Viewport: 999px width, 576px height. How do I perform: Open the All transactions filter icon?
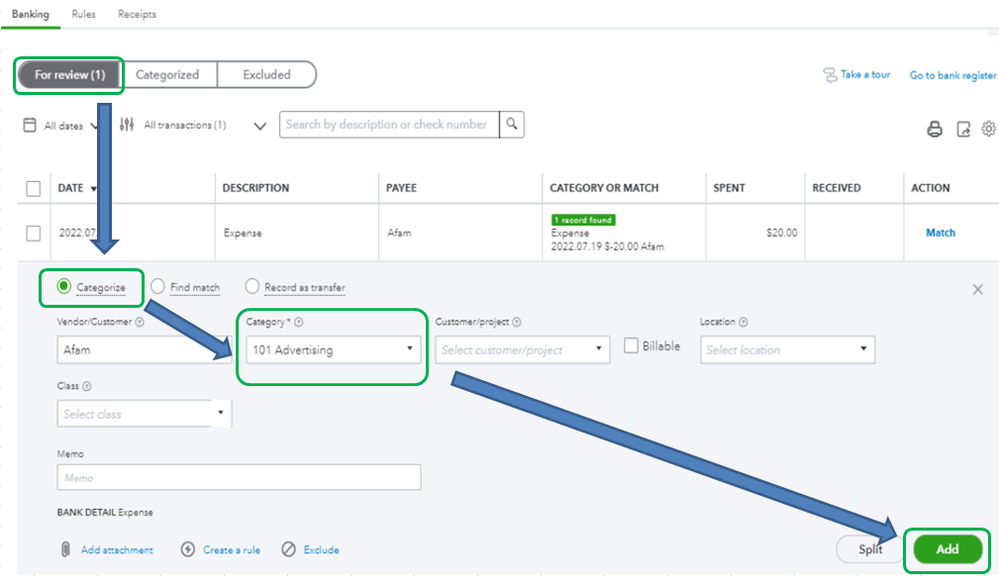coord(127,124)
